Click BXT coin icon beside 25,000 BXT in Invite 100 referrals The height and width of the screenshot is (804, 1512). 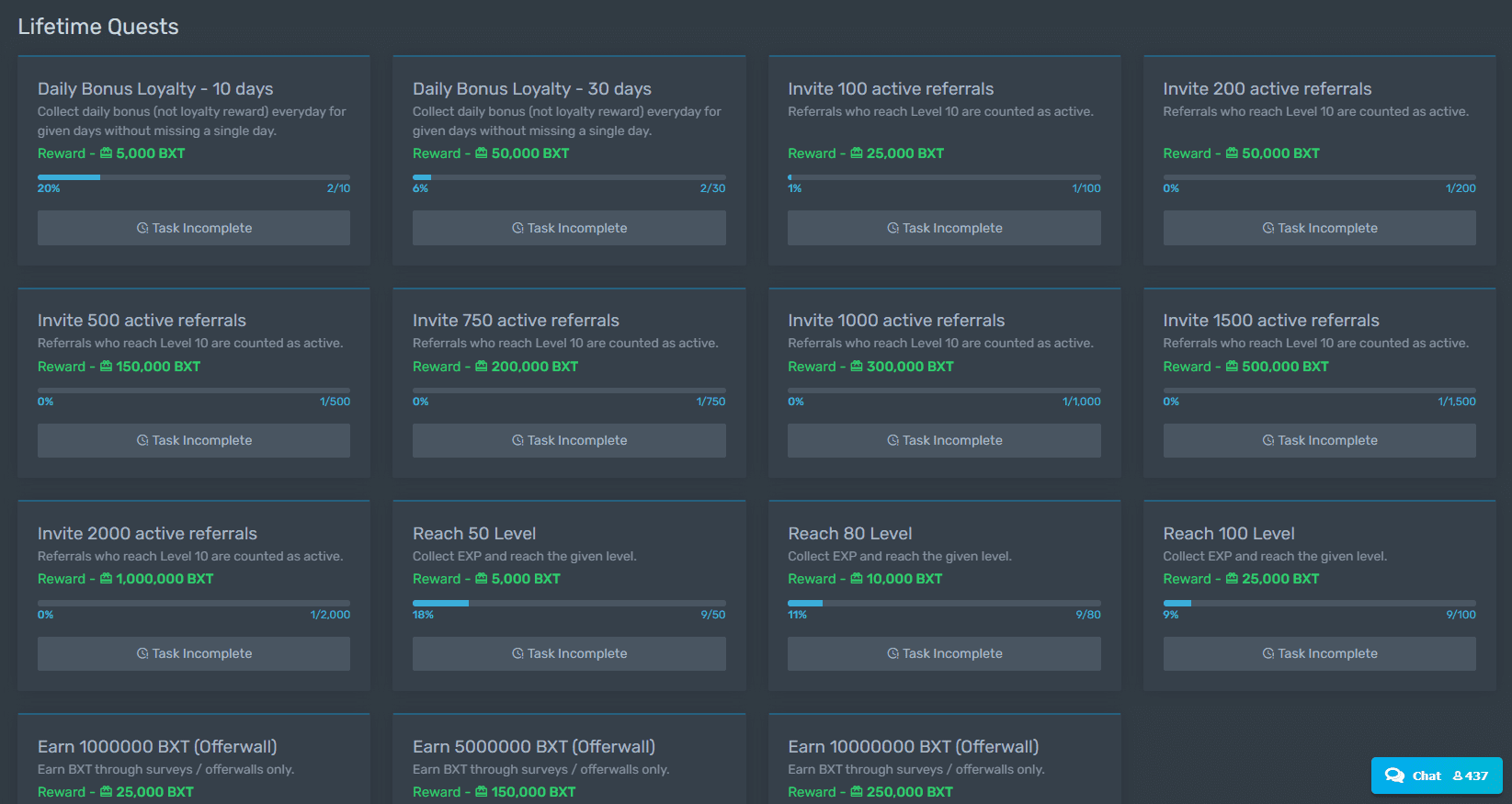pos(857,153)
